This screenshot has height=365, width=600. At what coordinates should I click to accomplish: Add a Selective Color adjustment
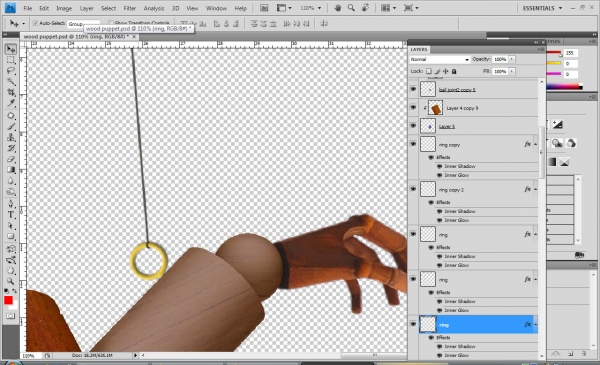tap(564, 162)
